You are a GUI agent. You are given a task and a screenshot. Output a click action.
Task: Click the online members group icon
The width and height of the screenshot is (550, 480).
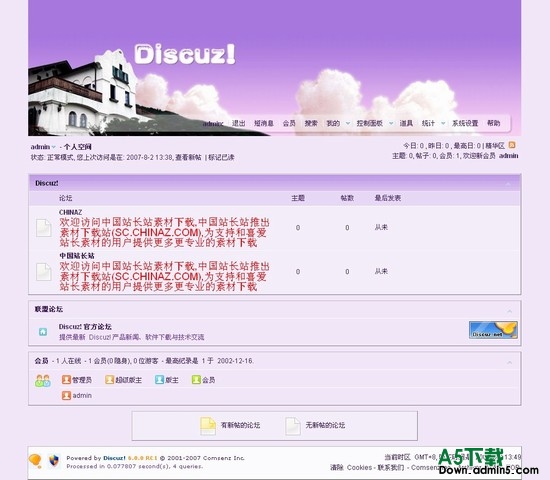43,381
